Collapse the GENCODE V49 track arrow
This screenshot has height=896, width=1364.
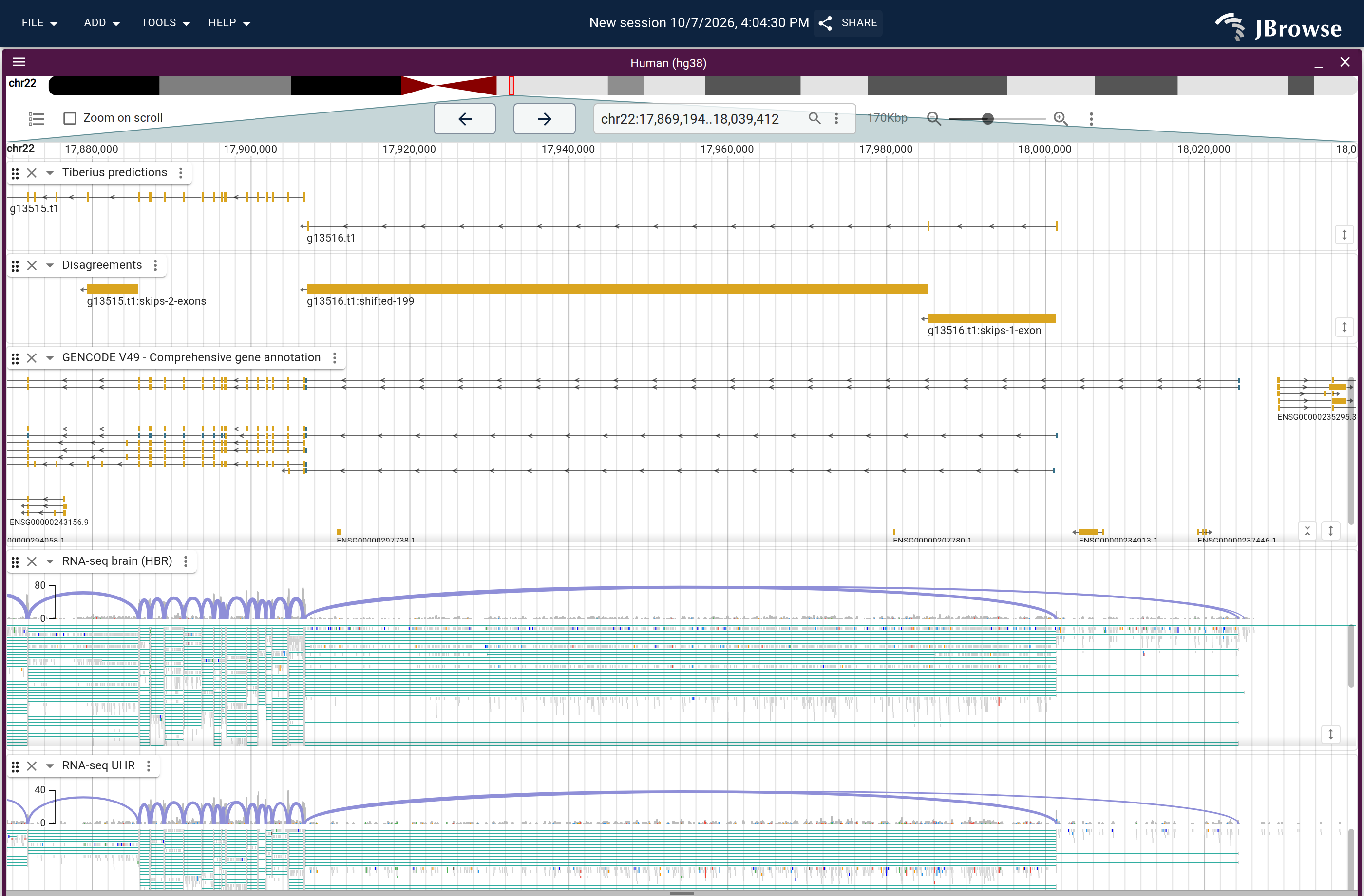(50, 358)
